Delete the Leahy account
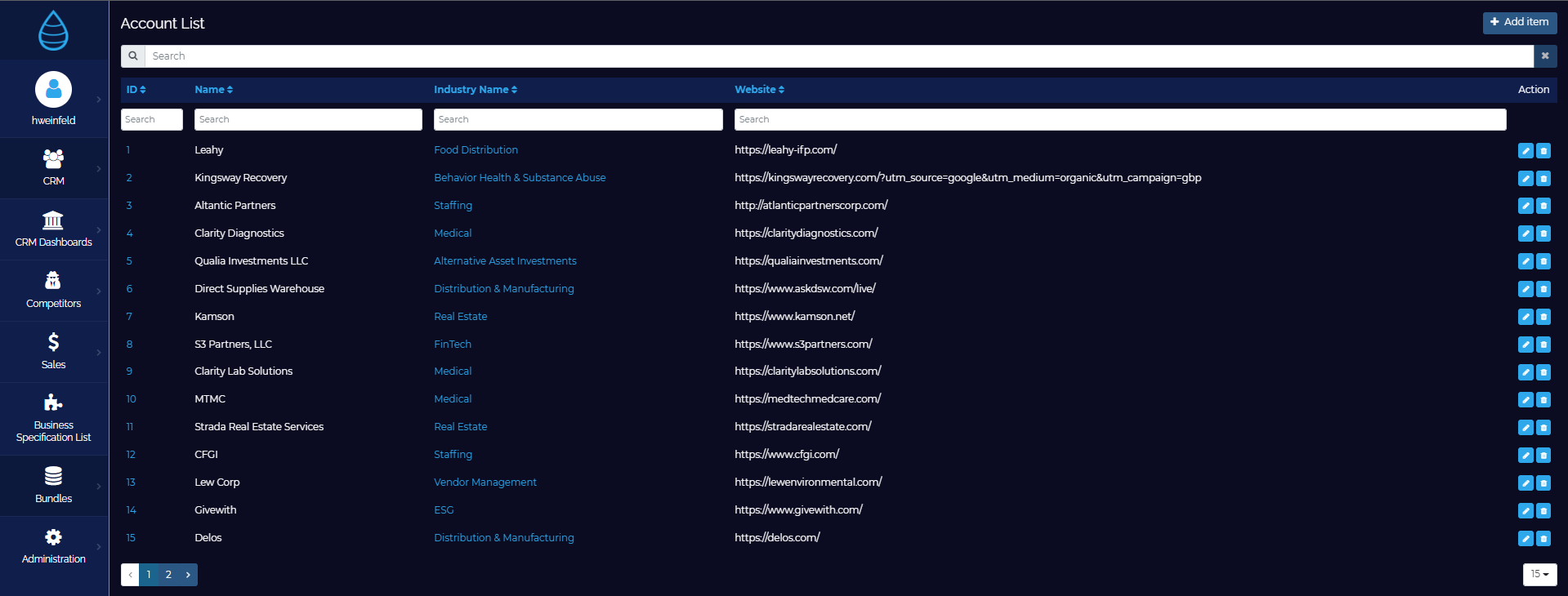The width and height of the screenshot is (1568, 596). coord(1543,150)
